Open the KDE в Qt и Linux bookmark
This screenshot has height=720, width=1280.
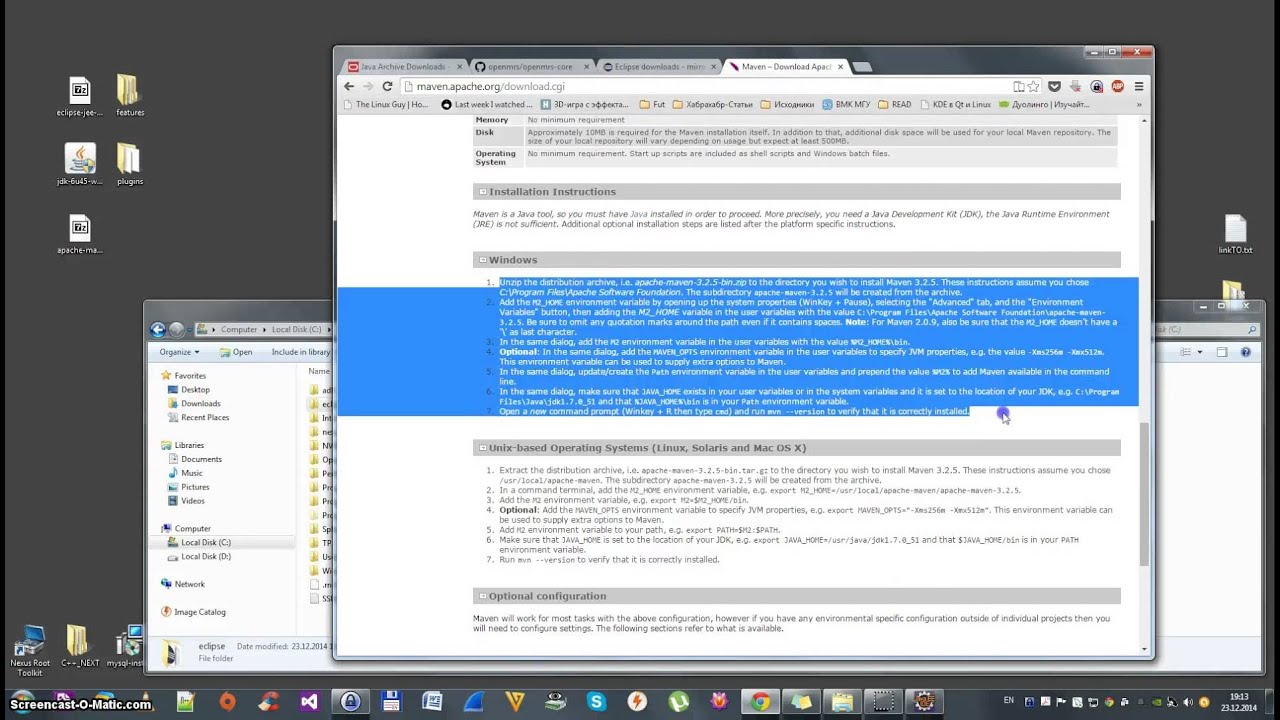pyautogui.click(x=955, y=104)
